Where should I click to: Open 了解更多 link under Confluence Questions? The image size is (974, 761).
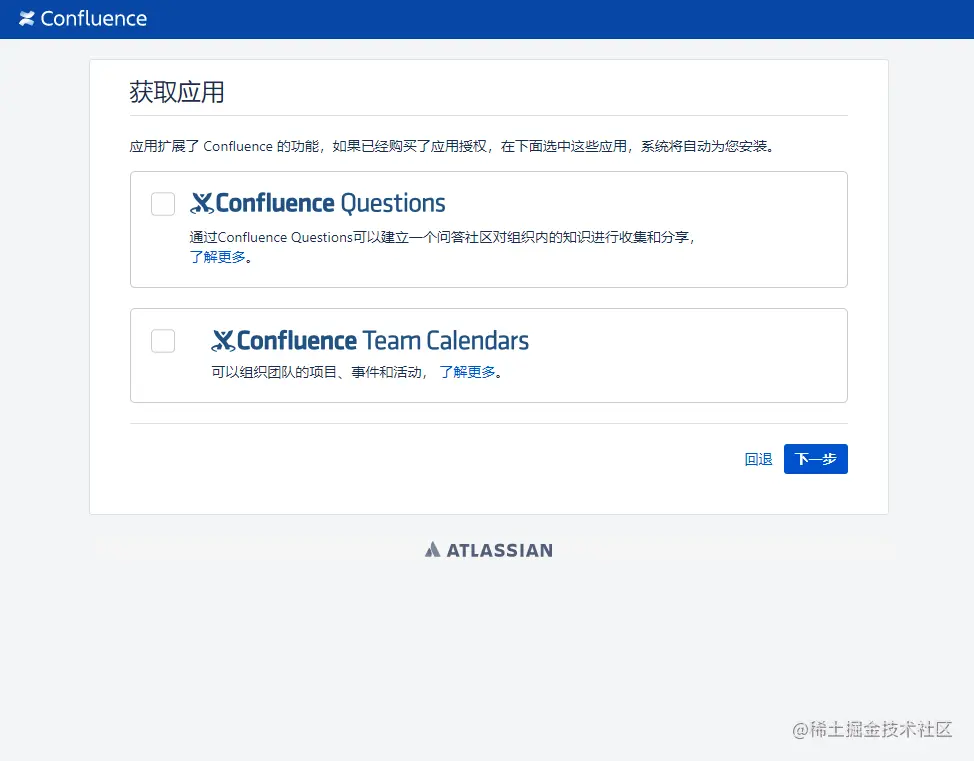pos(217,257)
